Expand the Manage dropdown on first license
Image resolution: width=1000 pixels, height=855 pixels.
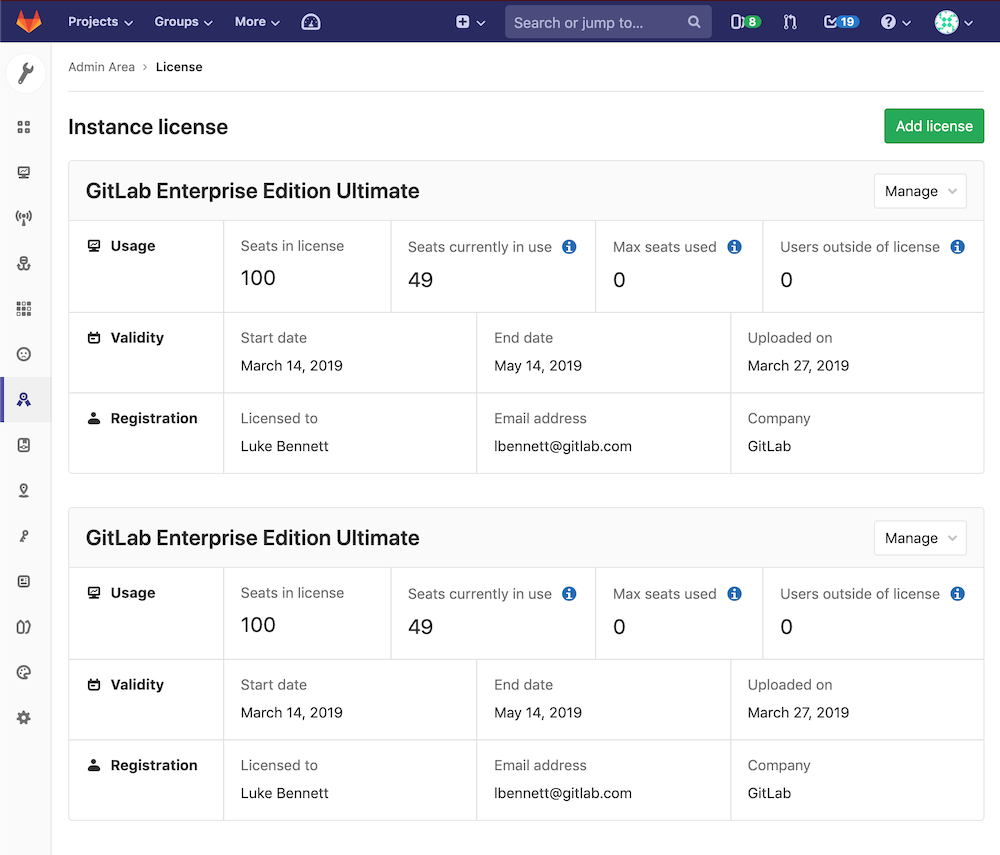coord(920,191)
